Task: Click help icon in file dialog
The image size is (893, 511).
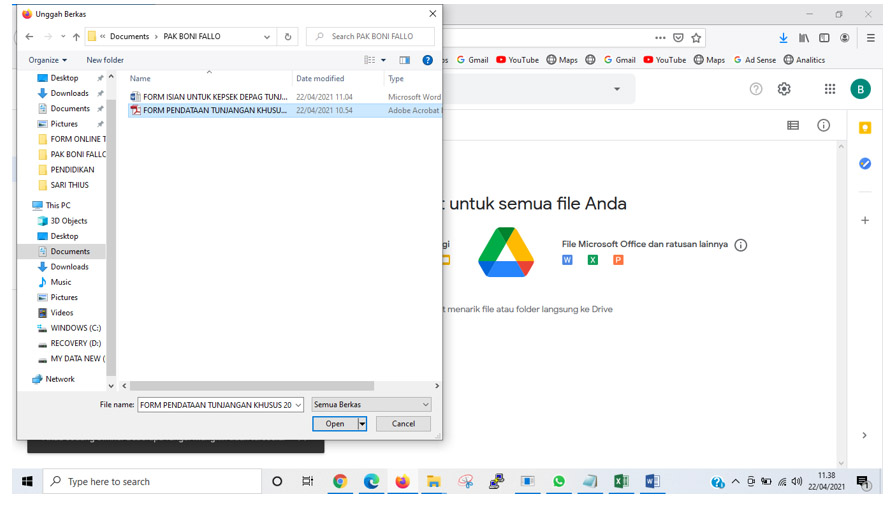Action: pyautogui.click(x=427, y=60)
